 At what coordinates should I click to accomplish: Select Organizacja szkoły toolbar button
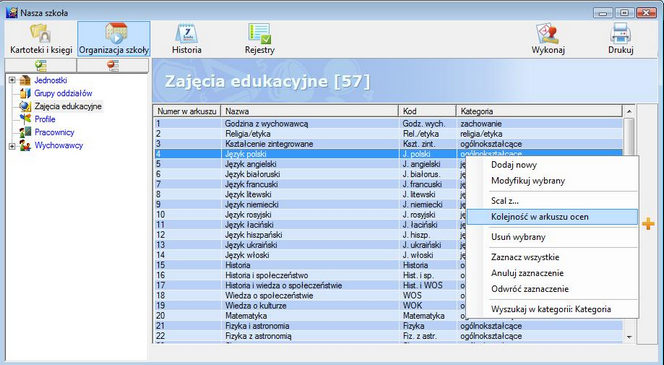114,39
